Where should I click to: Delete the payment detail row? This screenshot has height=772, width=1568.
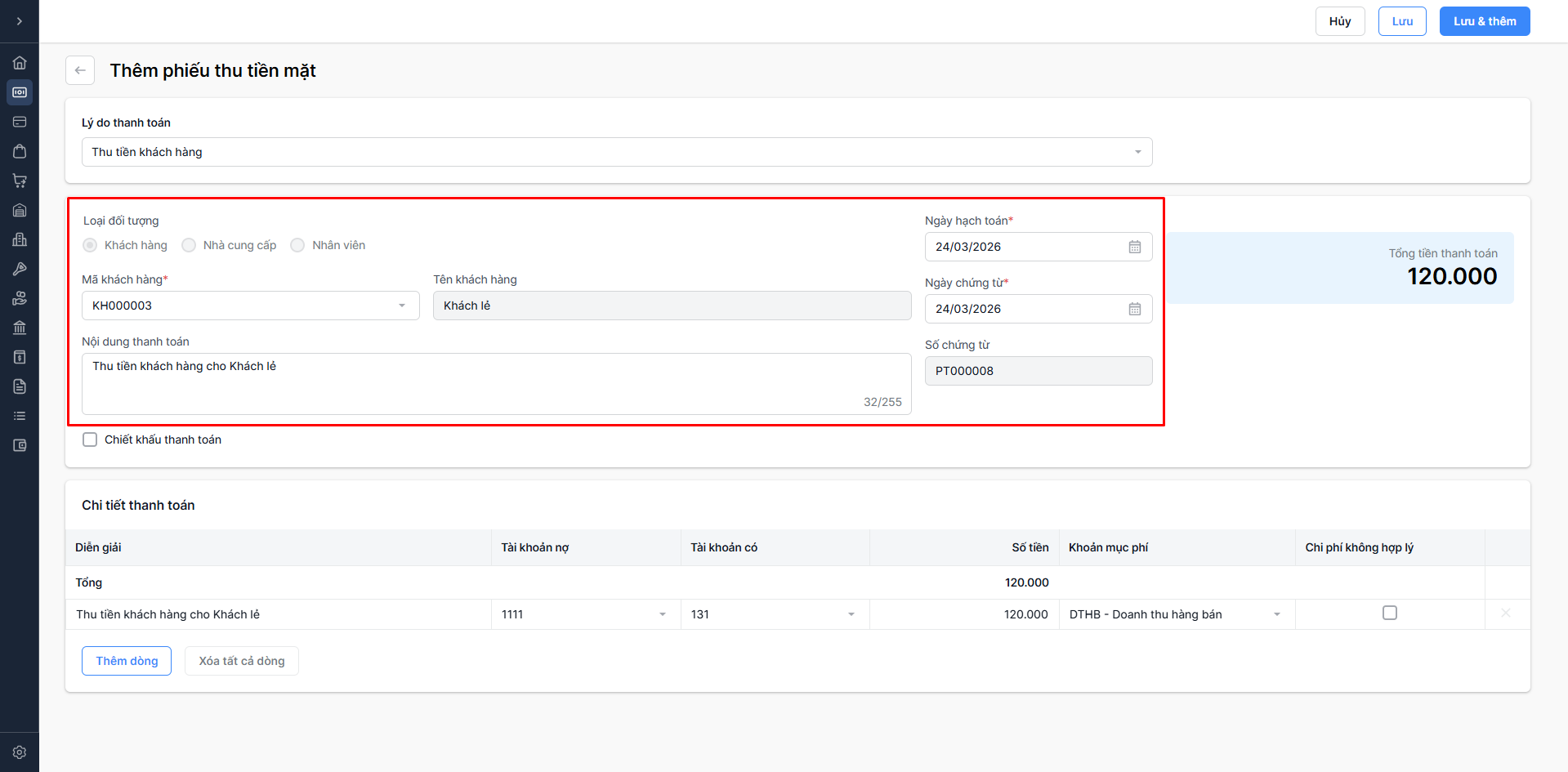(1505, 614)
